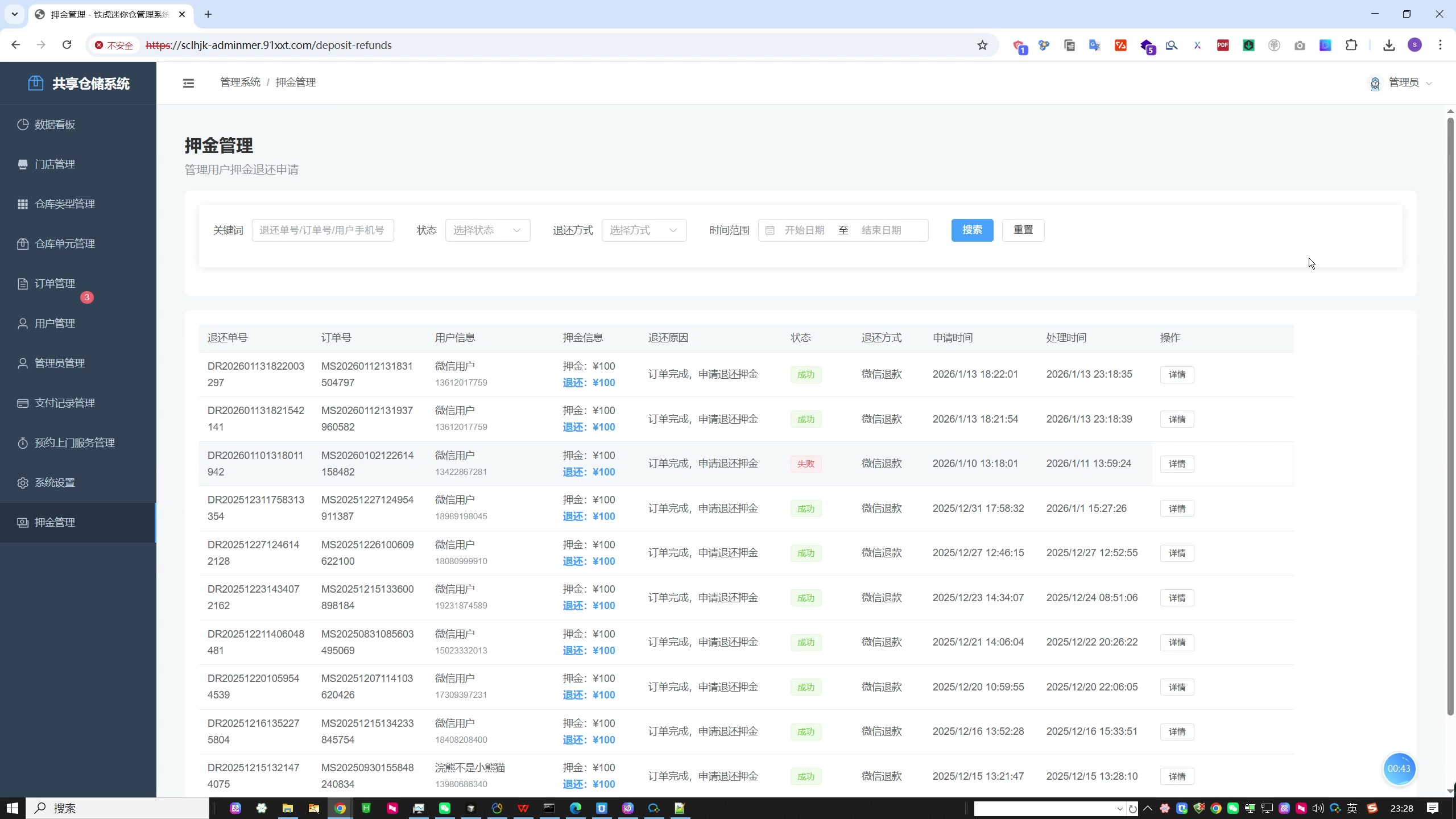Collapse the sidebar with hamburger icon

pyautogui.click(x=188, y=83)
